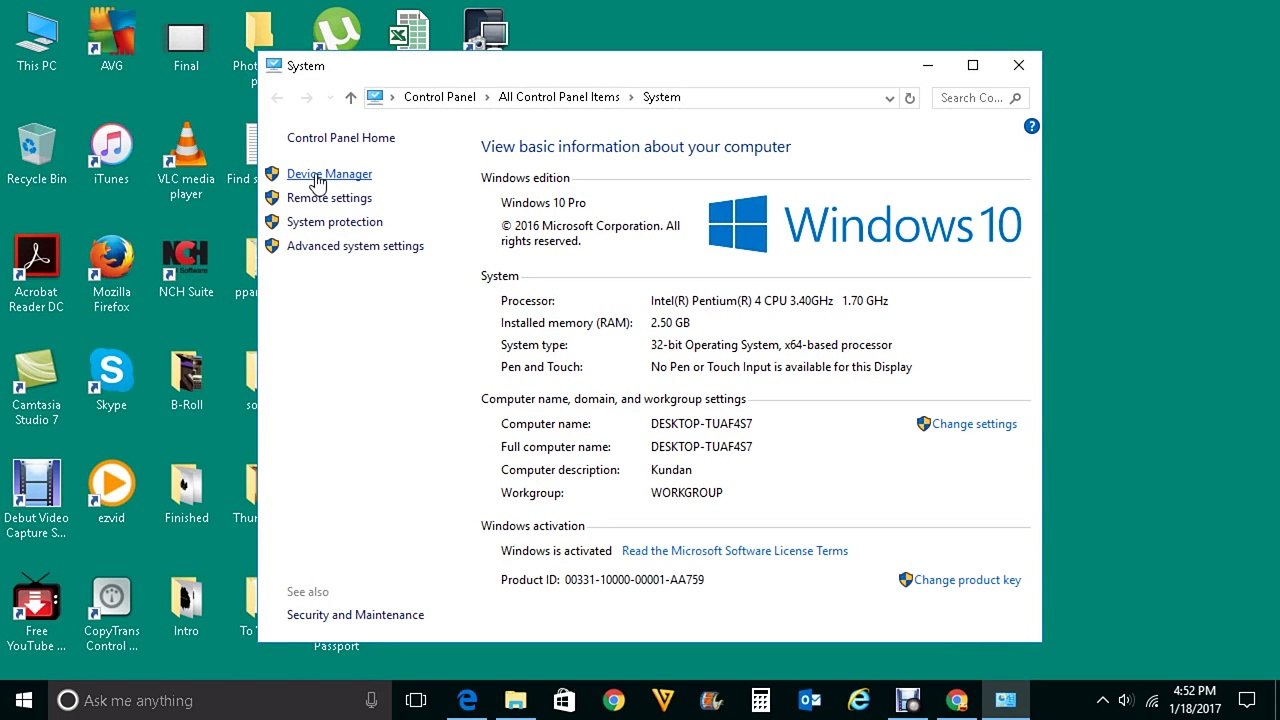Click the CopyTrans Control desktop icon
1280x720 pixels.
[112, 613]
